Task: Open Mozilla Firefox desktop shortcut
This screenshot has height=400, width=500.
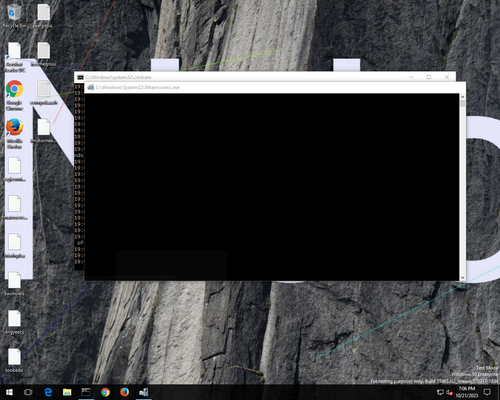Action: point(14,133)
